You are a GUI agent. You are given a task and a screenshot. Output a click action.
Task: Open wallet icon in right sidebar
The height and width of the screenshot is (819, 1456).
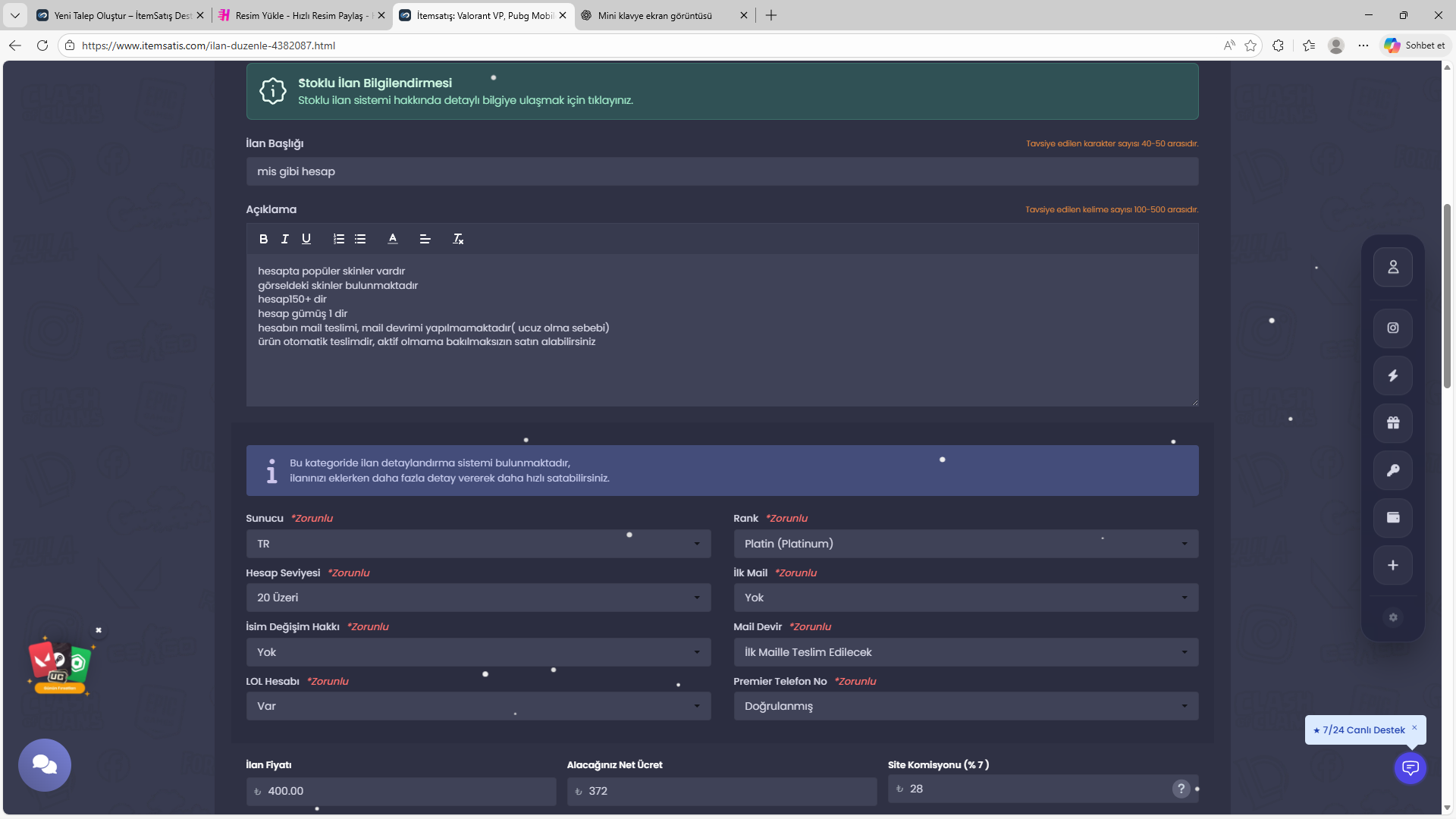tap(1393, 517)
